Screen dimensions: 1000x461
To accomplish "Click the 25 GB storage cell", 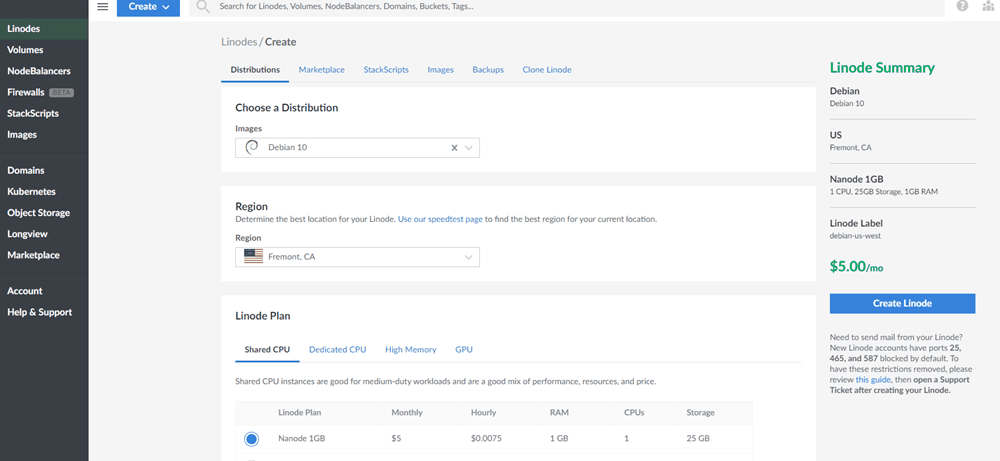I will point(698,439).
